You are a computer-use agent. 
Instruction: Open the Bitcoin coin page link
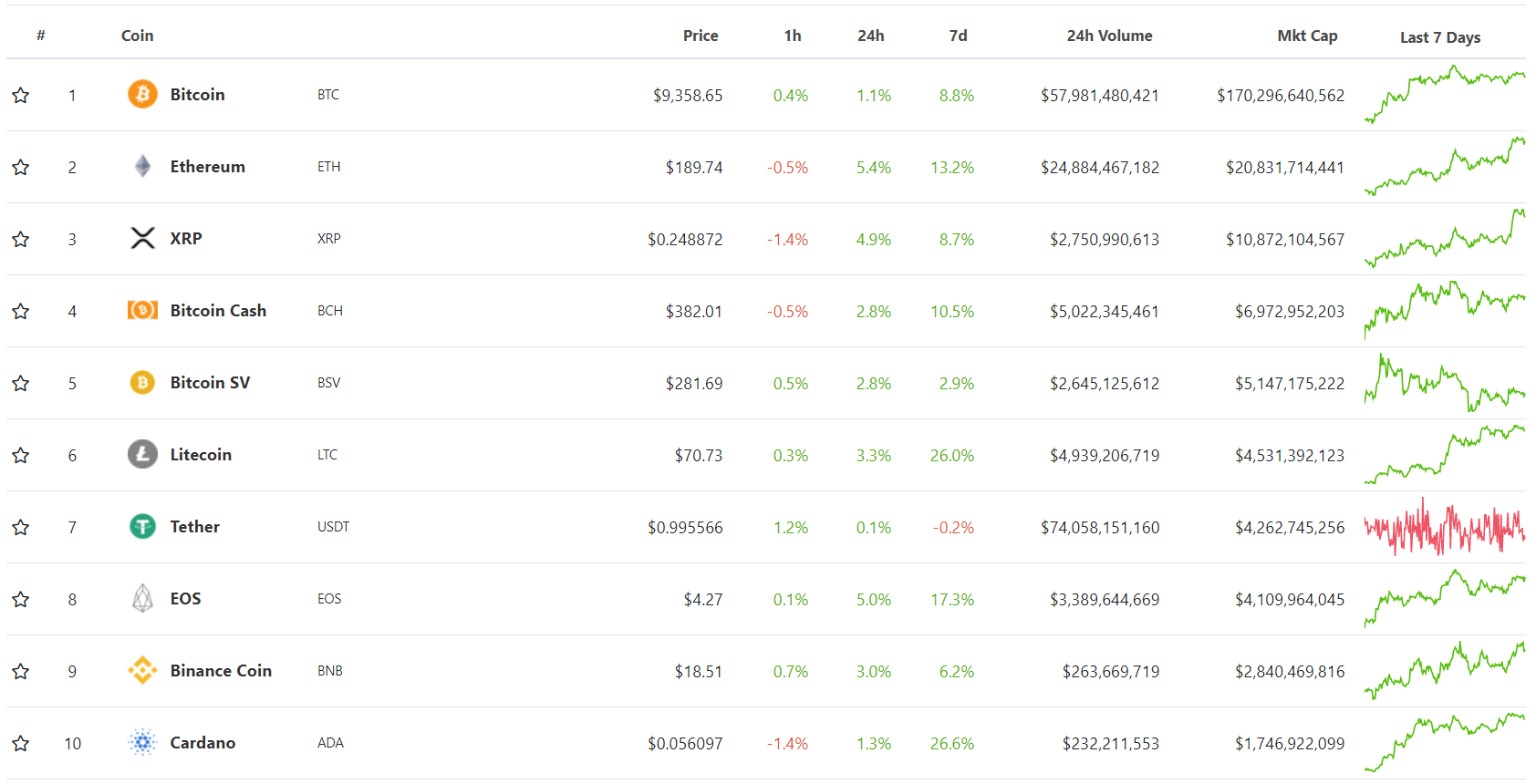pyautogui.click(x=197, y=94)
